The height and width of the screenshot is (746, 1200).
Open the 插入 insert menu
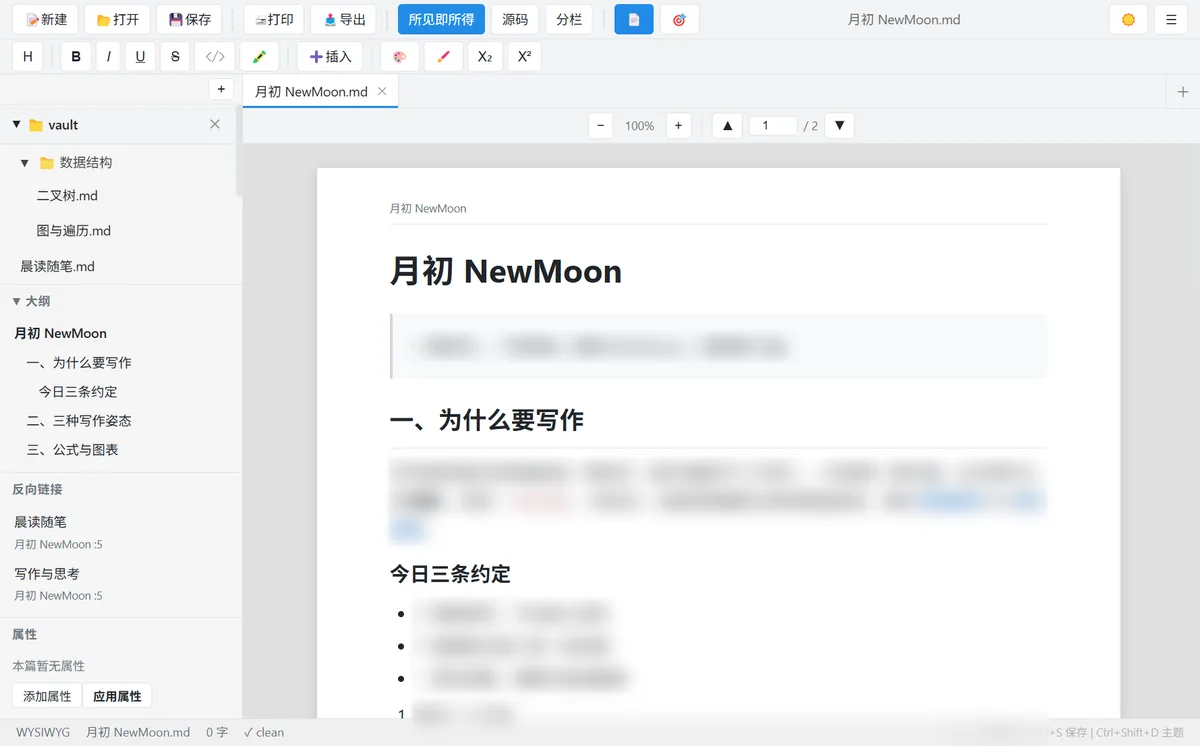coord(330,56)
